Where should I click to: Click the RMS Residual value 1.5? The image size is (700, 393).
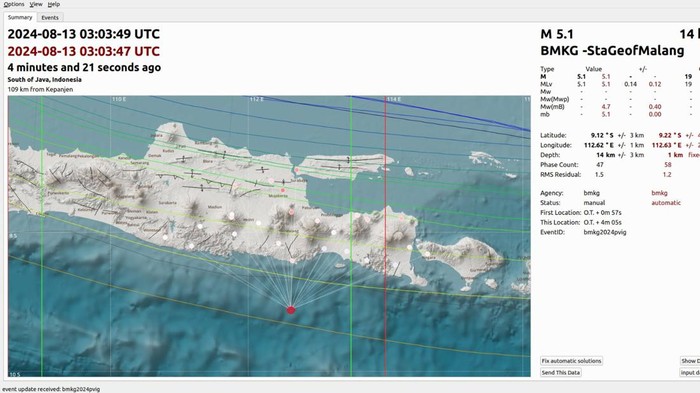(599, 175)
